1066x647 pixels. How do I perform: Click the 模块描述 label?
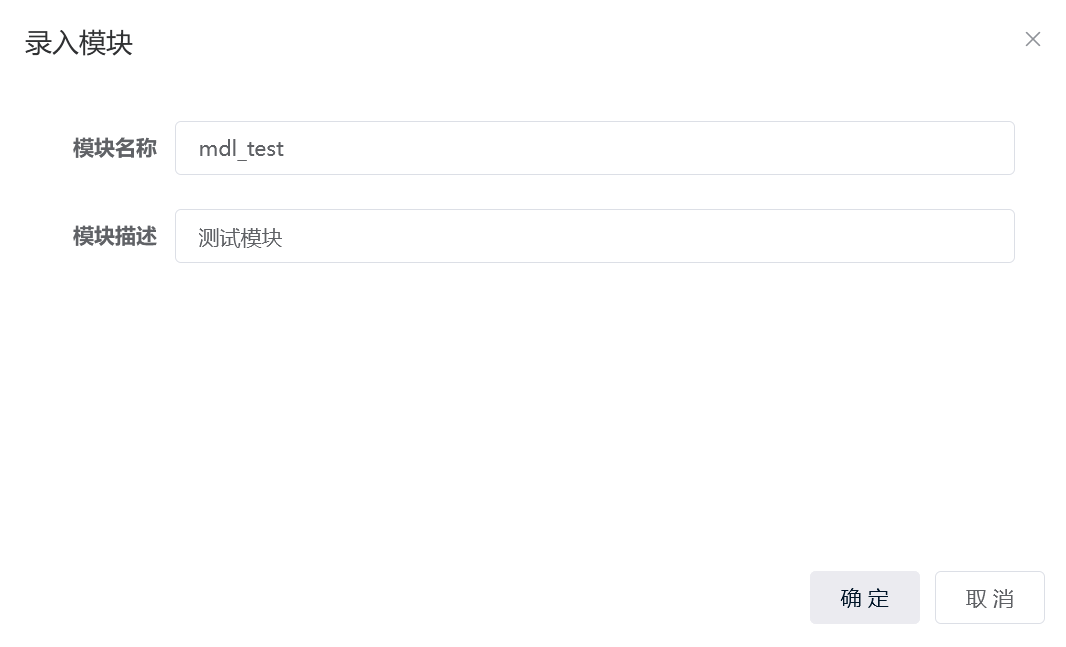(114, 236)
